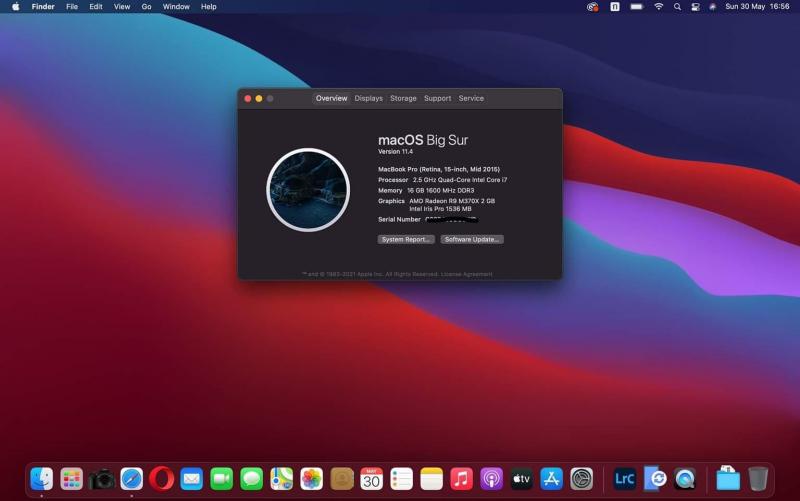Open the Messages app
Screen dimensions: 800x501
click(x=252, y=479)
